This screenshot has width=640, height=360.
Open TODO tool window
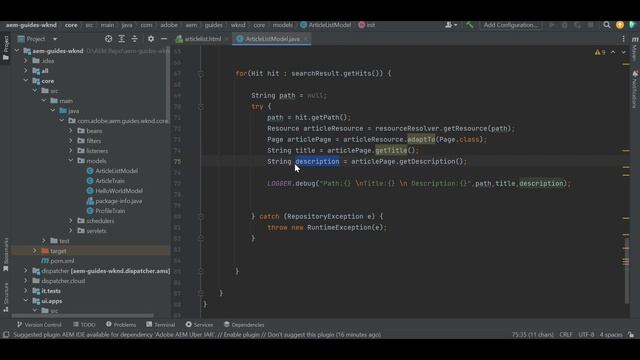tap(84, 325)
